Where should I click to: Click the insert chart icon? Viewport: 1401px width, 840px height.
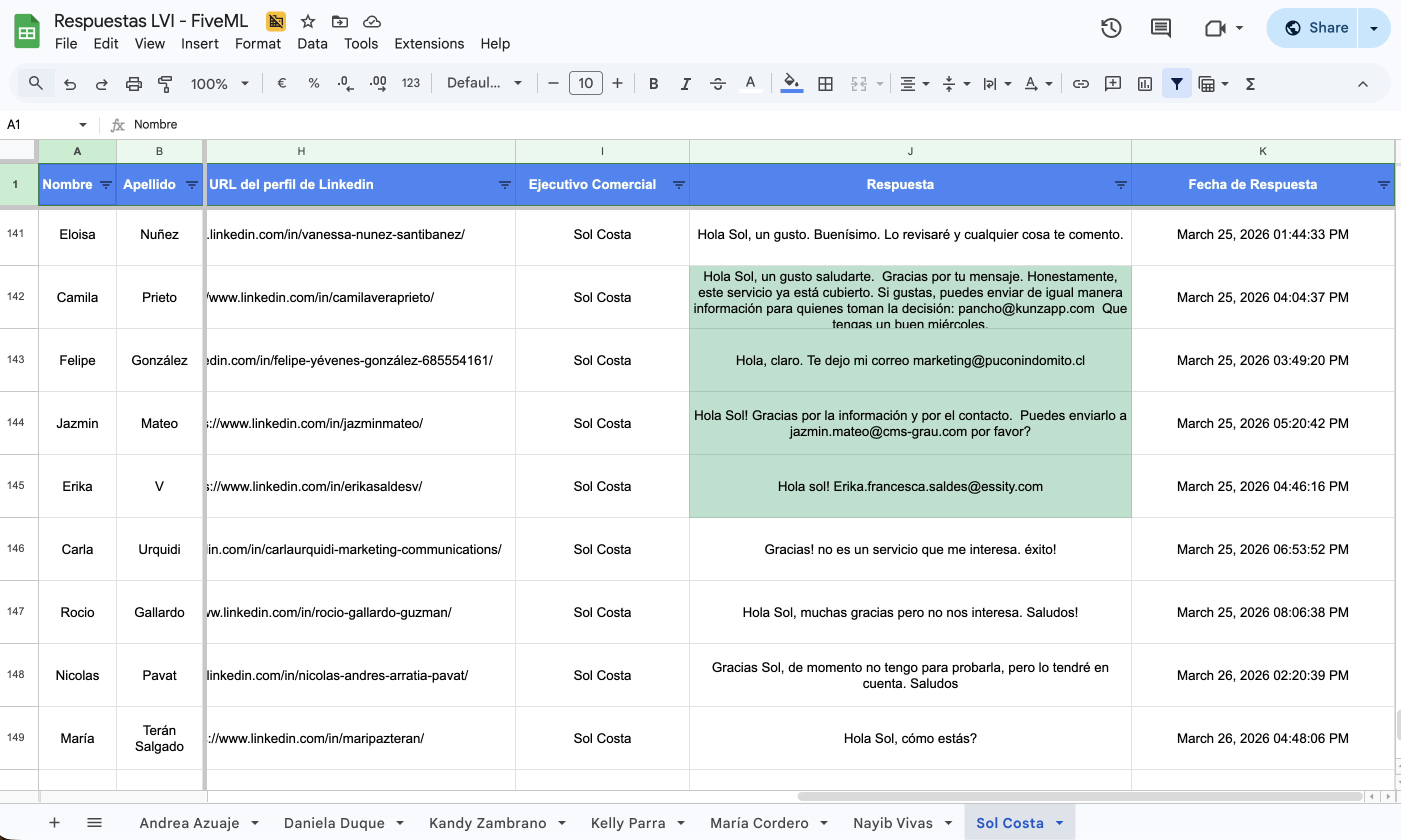[x=1144, y=84]
